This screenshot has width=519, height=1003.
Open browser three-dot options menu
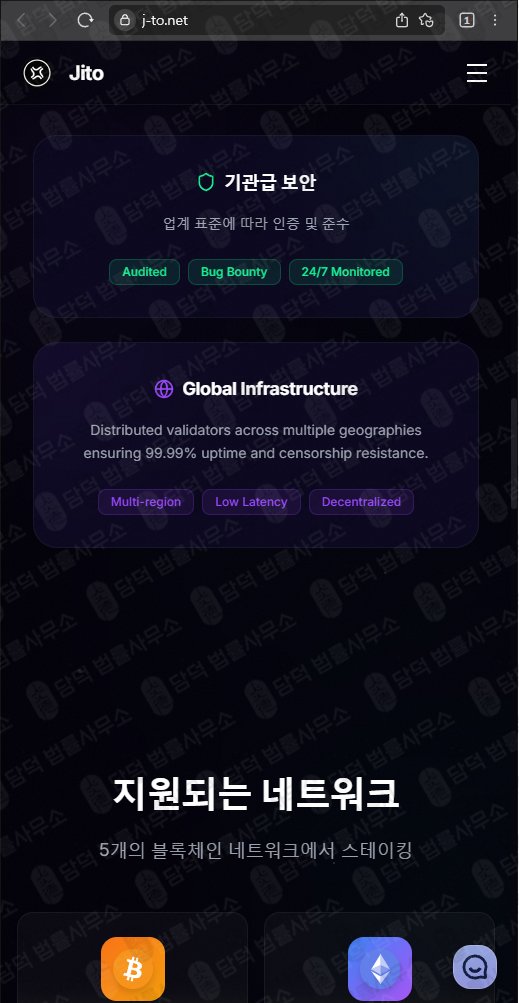coord(495,20)
